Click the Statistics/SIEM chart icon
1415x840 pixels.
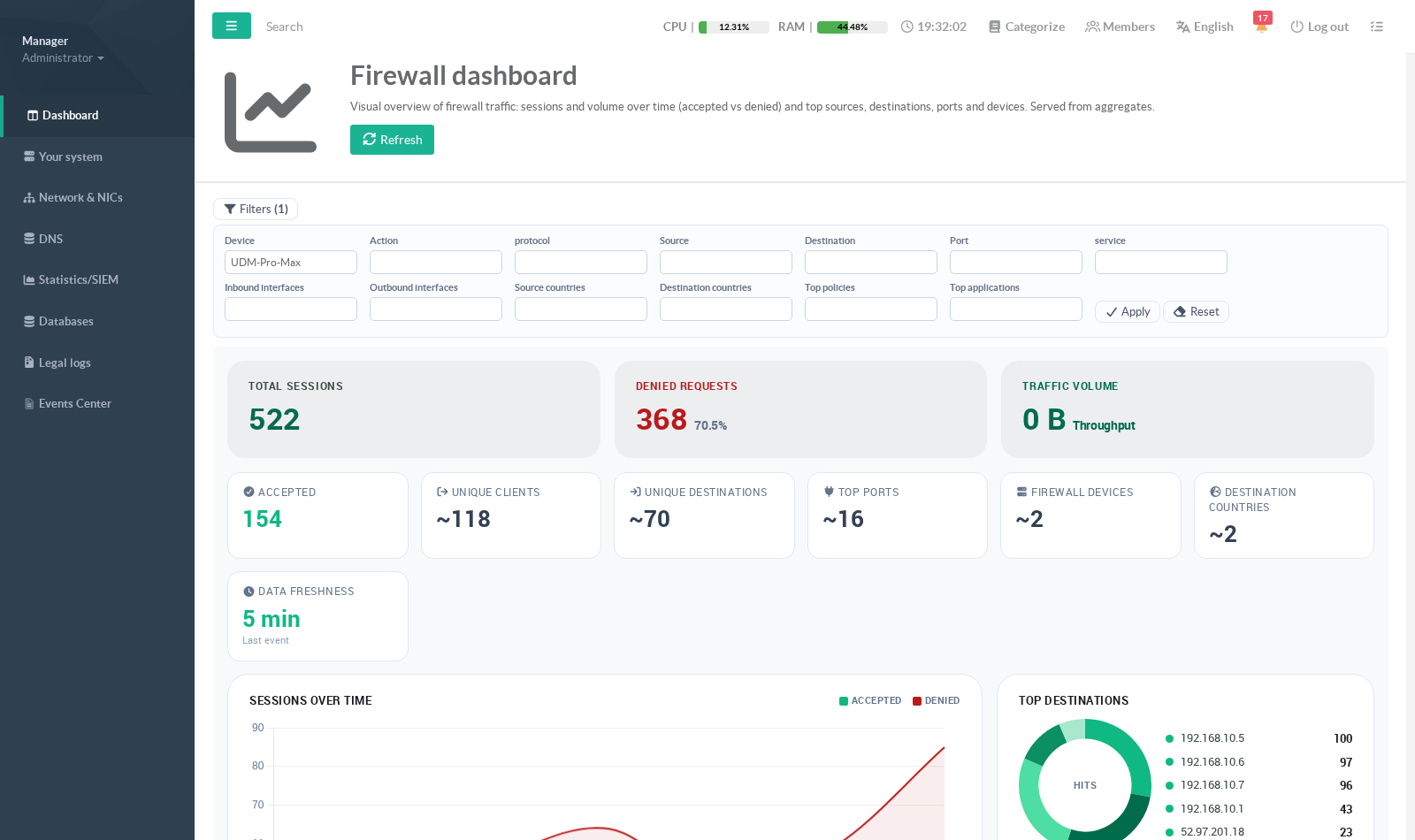[x=29, y=280]
